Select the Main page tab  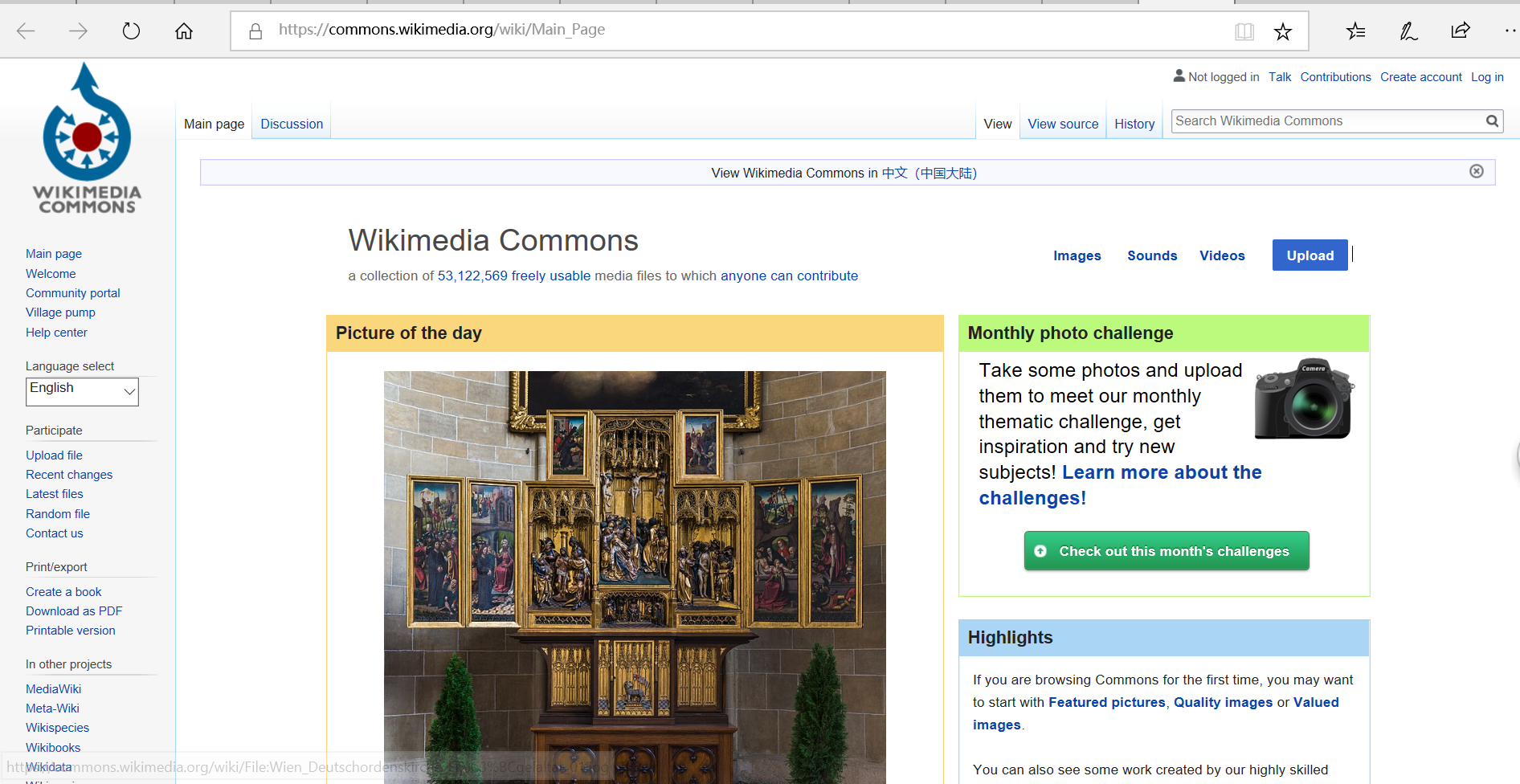(214, 124)
